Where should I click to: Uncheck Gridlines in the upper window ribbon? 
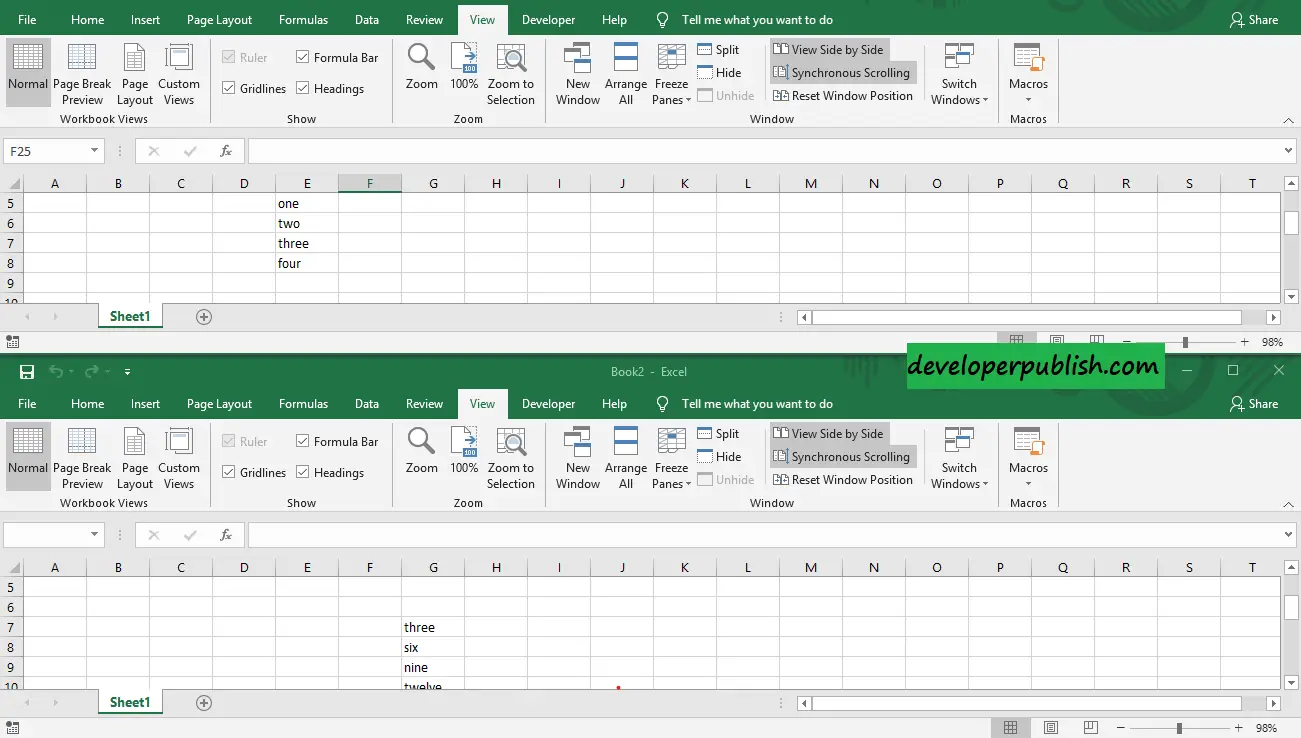[229, 89]
